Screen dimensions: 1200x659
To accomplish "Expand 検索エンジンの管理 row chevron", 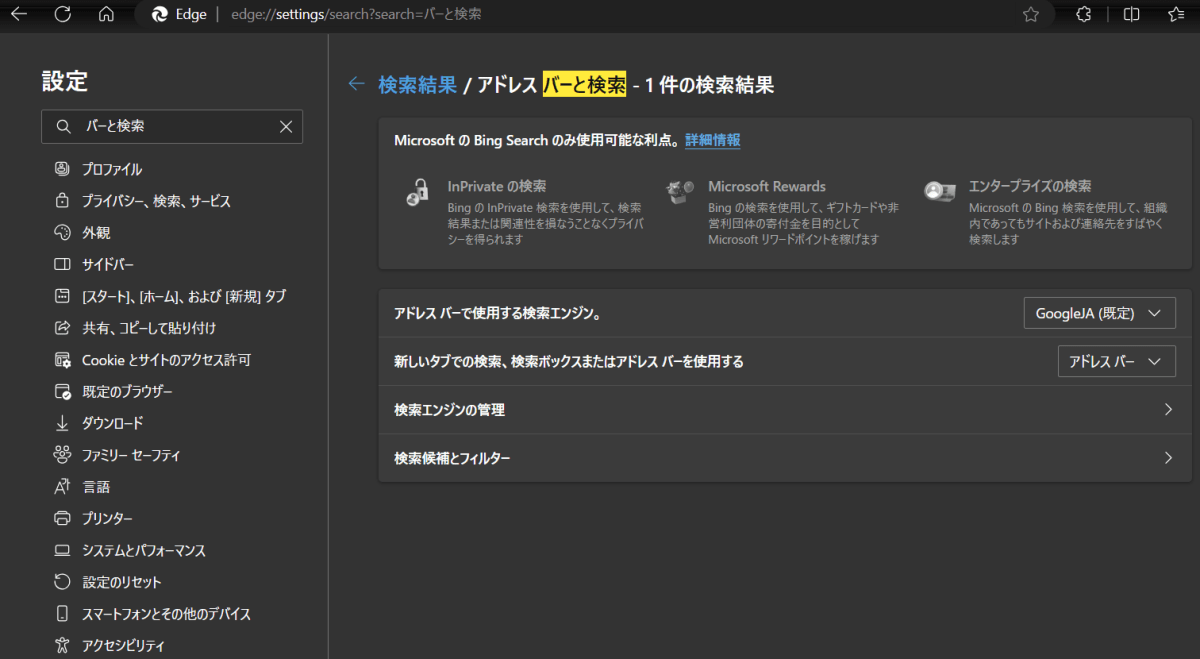I will (x=1168, y=410).
